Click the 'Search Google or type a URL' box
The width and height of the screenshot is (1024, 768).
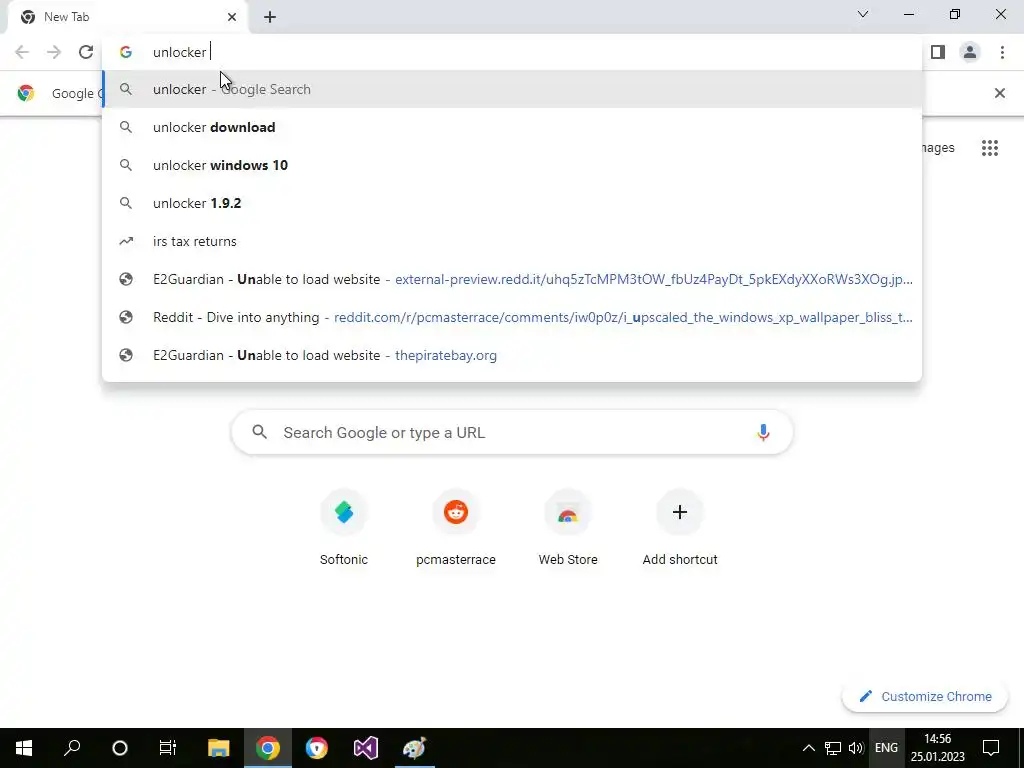(513, 432)
